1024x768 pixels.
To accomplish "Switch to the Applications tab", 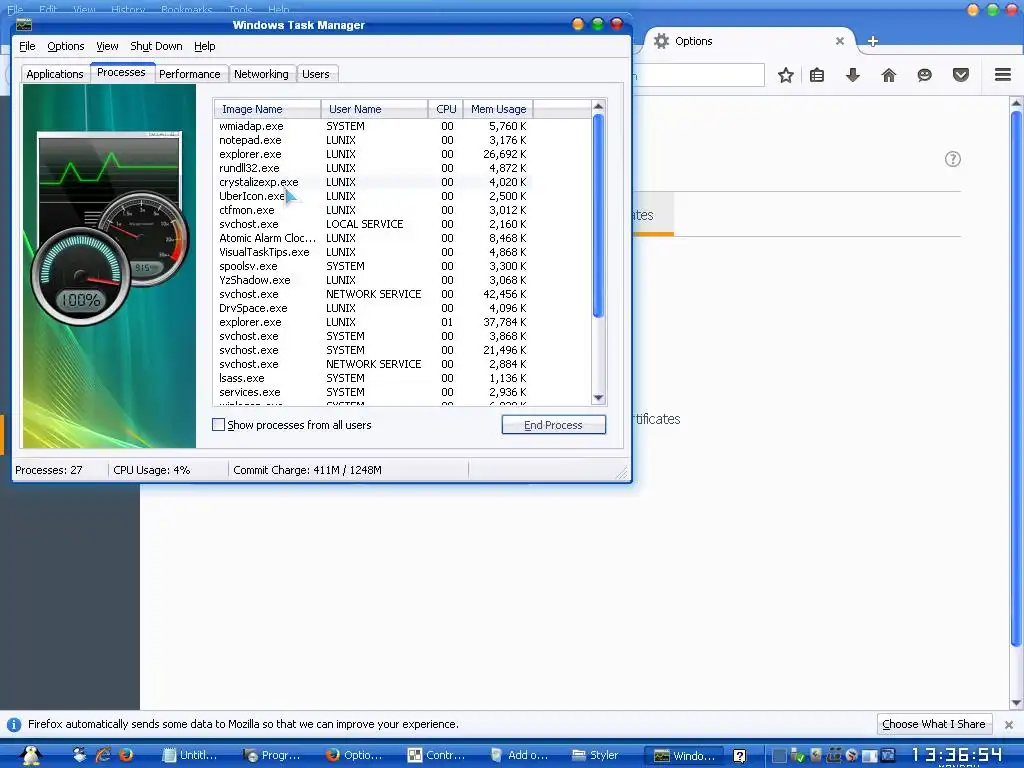I will (55, 74).
